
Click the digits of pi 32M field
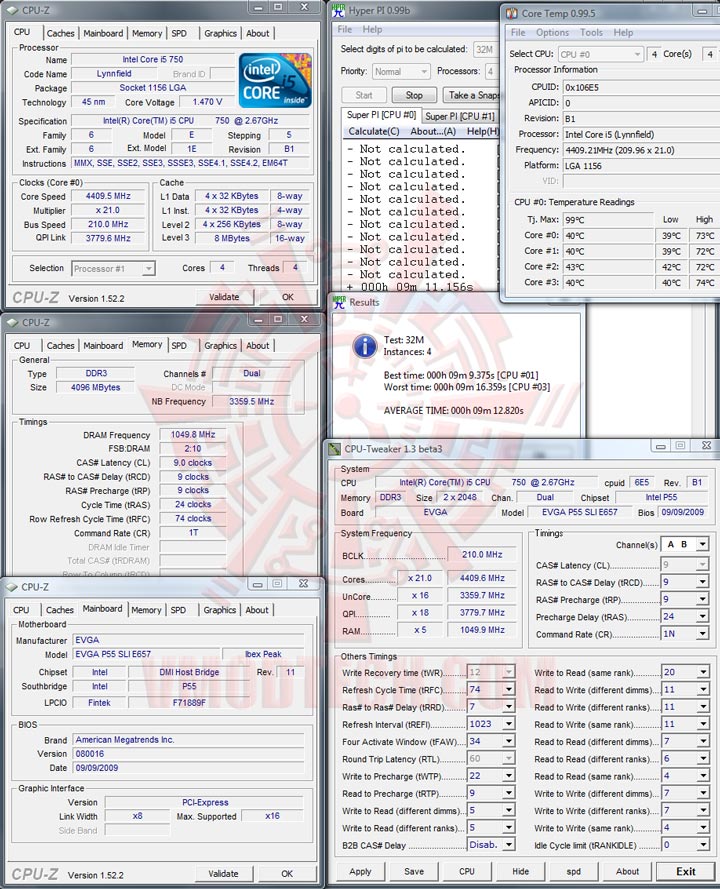click(x=486, y=50)
